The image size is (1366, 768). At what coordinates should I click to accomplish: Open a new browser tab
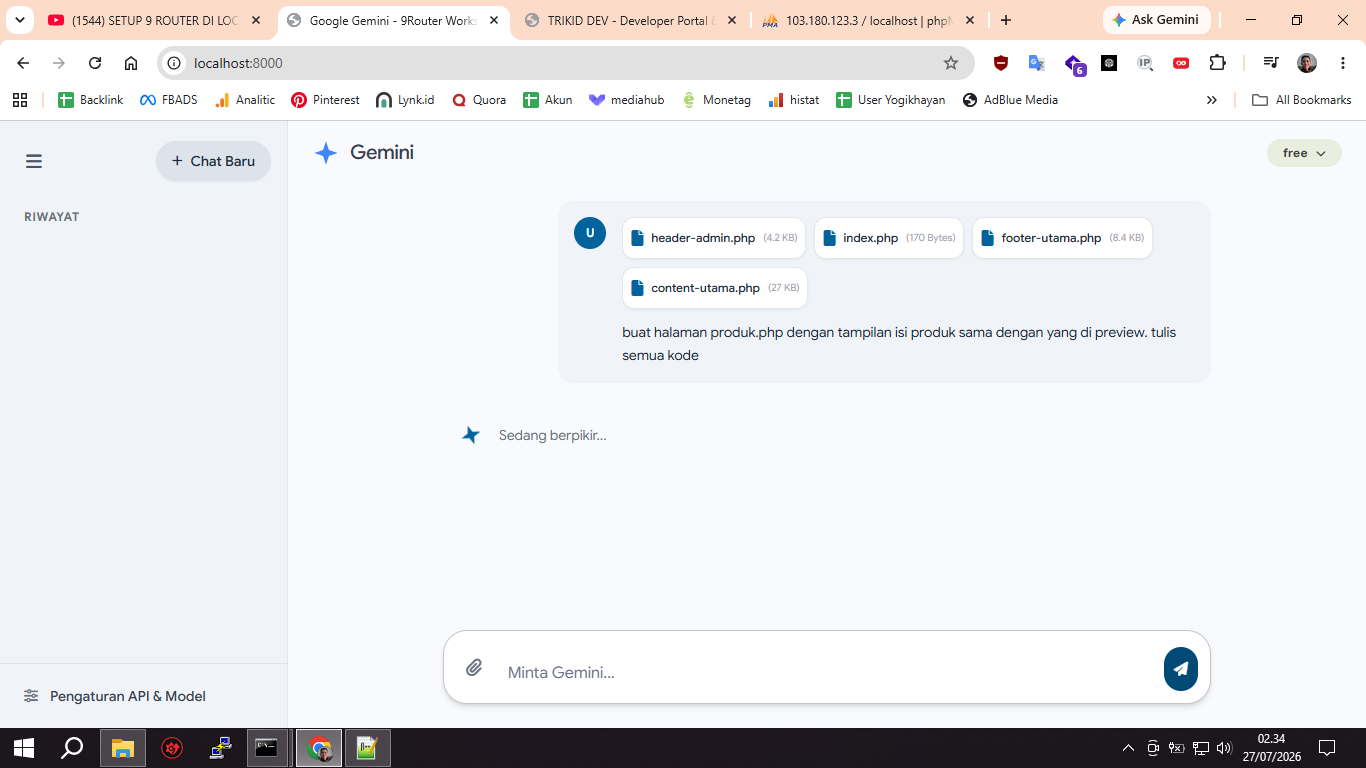click(1006, 20)
